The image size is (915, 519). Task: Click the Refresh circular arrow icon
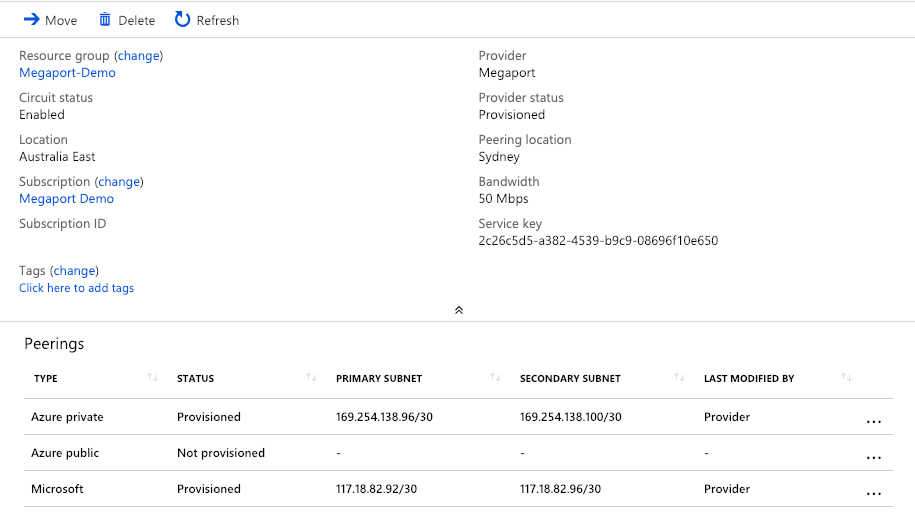coord(182,20)
